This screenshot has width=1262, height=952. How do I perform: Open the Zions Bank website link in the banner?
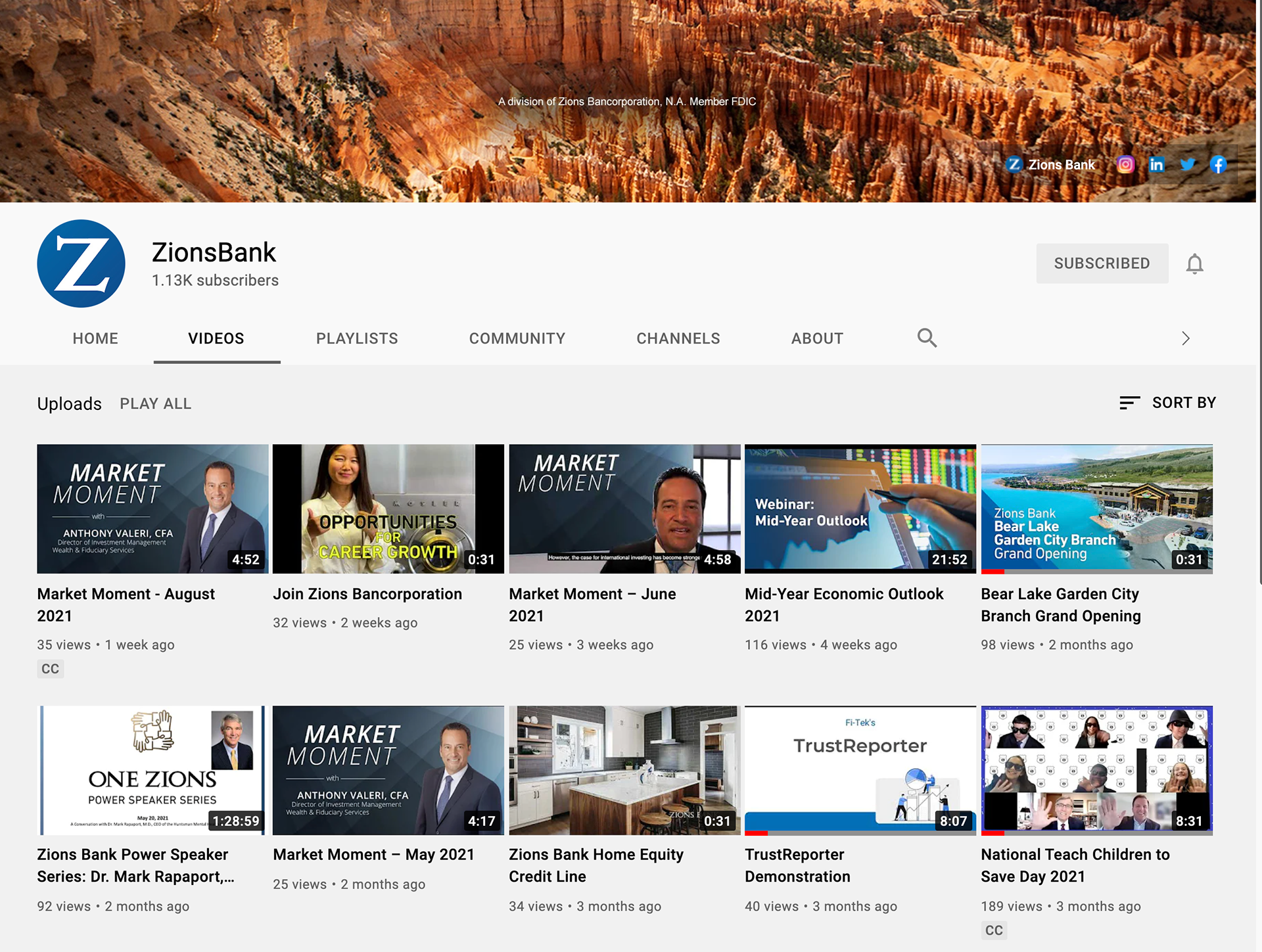[1050, 164]
